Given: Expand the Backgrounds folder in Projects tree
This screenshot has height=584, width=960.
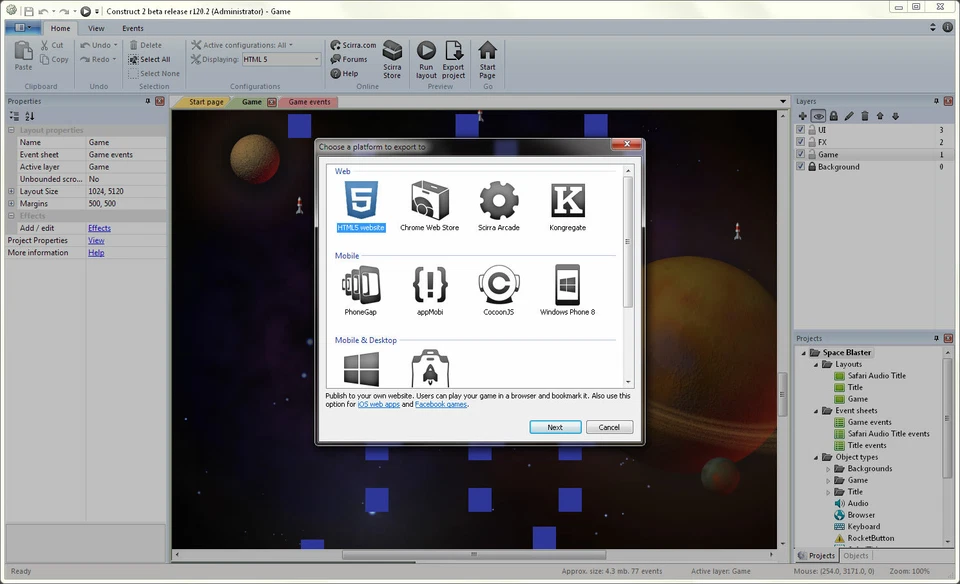Looking at the screenshot, I should tap(828, 468).
